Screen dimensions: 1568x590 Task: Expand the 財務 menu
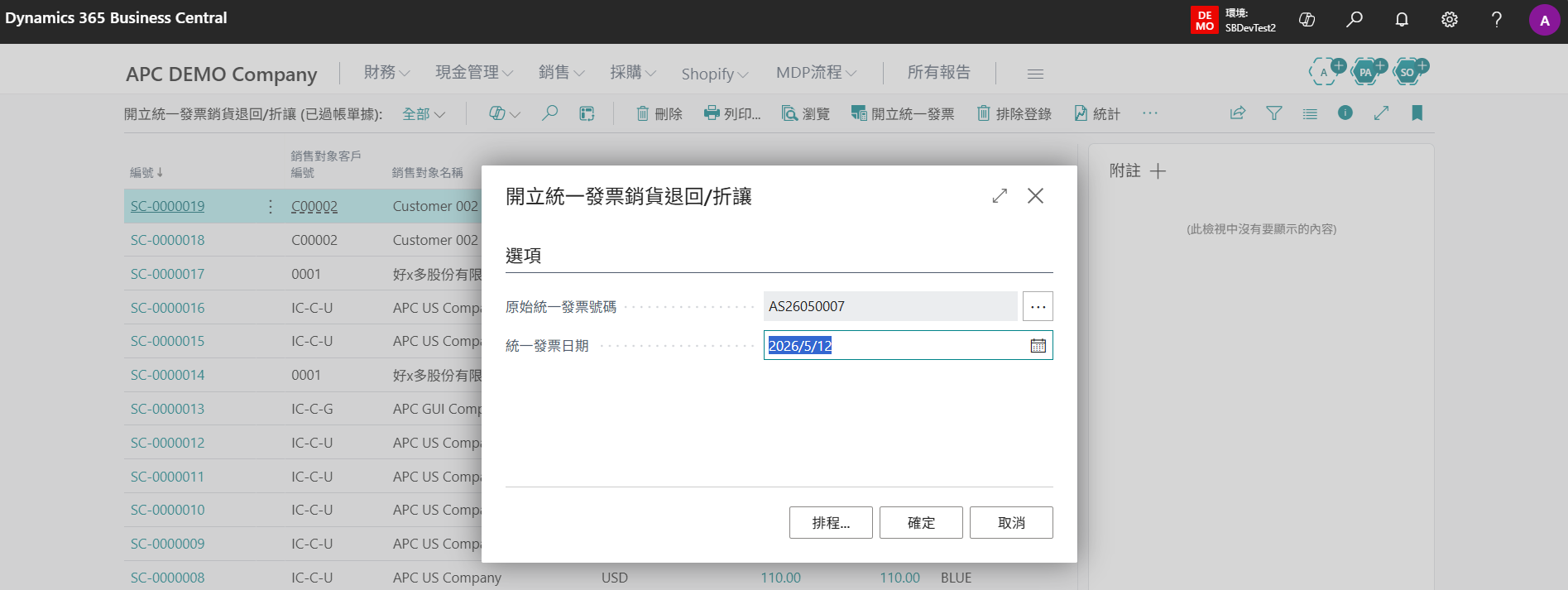point(386,73)
